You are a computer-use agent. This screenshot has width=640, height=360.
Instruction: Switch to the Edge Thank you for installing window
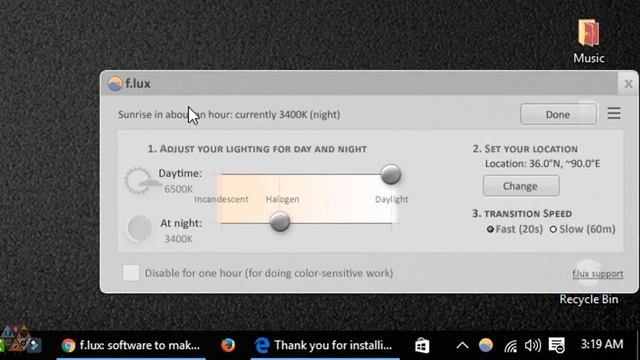point(325,345)
